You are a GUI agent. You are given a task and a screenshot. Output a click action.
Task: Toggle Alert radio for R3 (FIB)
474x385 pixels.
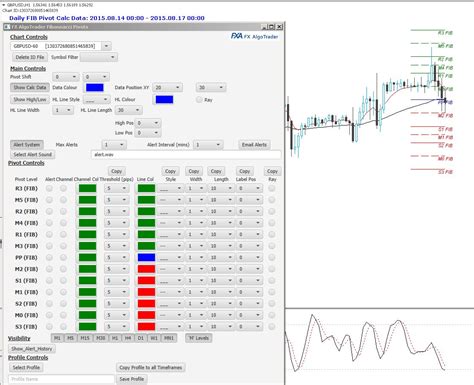[x=49, y=188]
